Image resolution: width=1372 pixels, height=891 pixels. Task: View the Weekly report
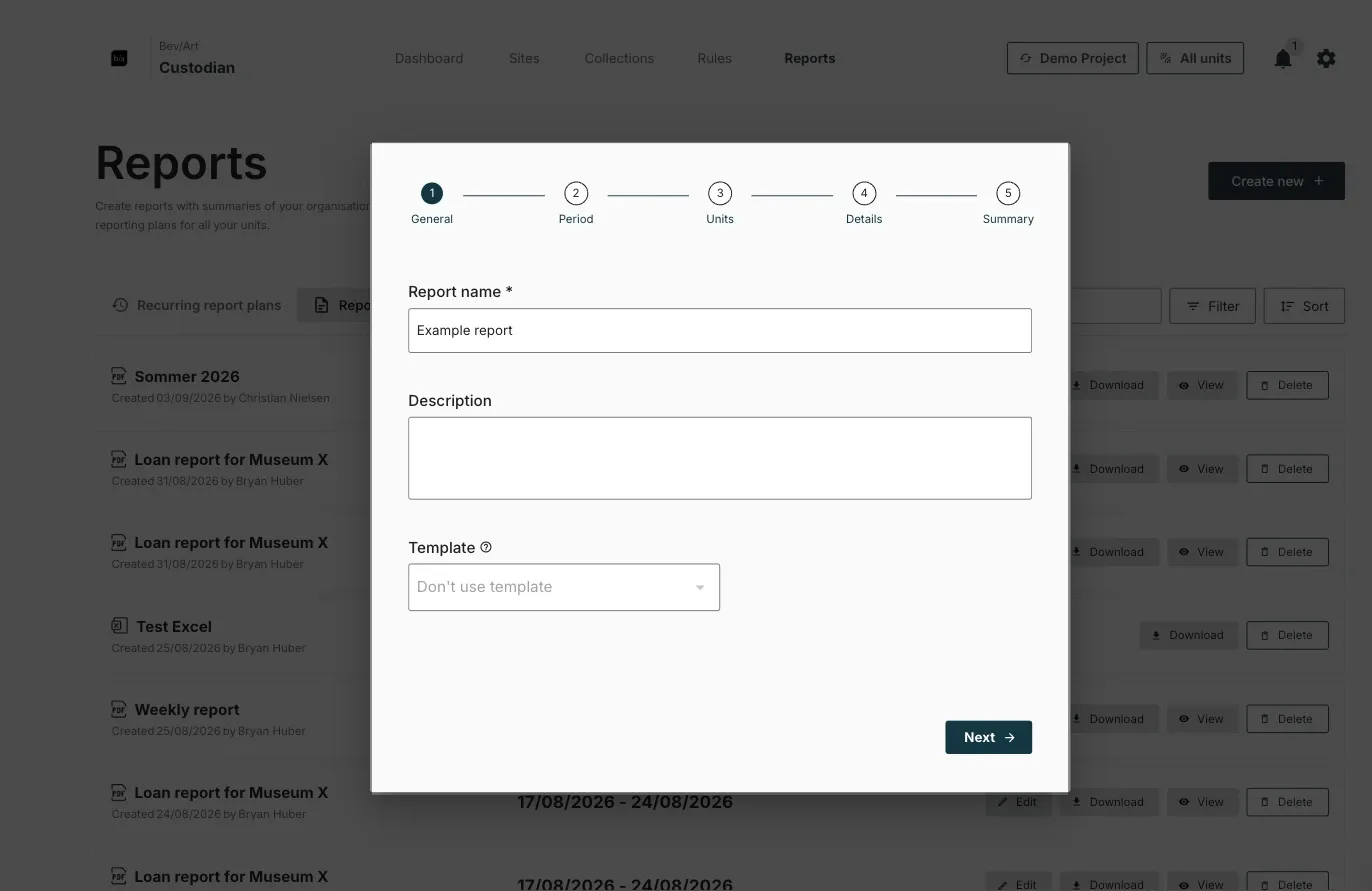(x=1201, y=719)
